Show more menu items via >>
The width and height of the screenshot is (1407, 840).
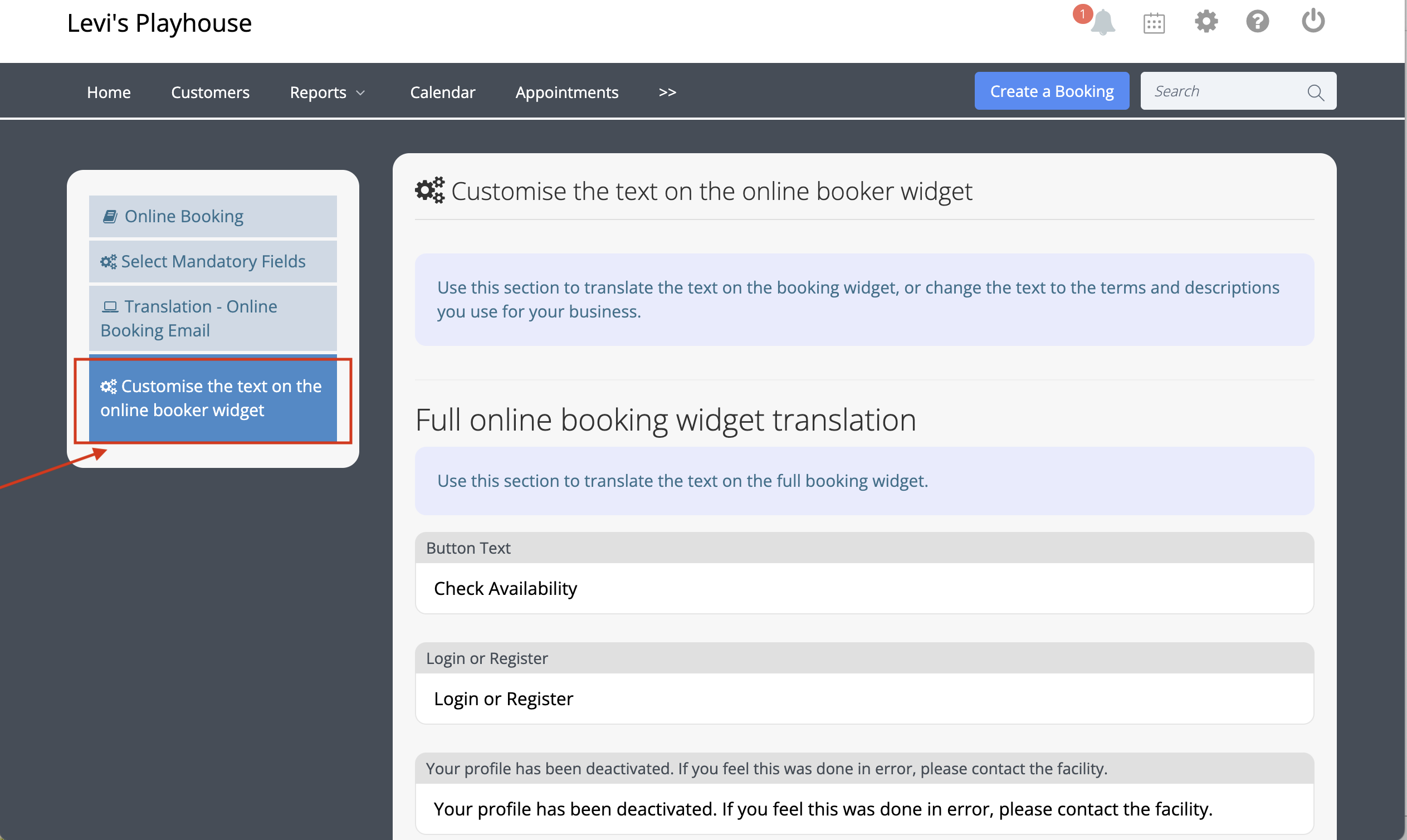[x=667, y=92]
